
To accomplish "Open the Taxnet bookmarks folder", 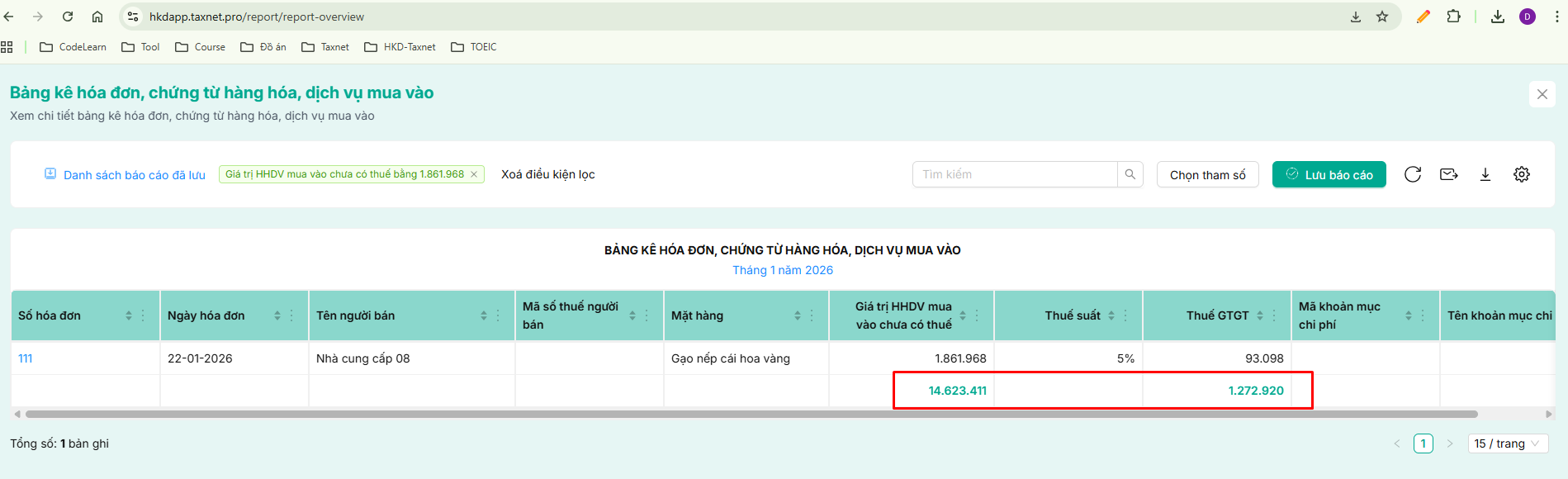I will tap(325, 47).
